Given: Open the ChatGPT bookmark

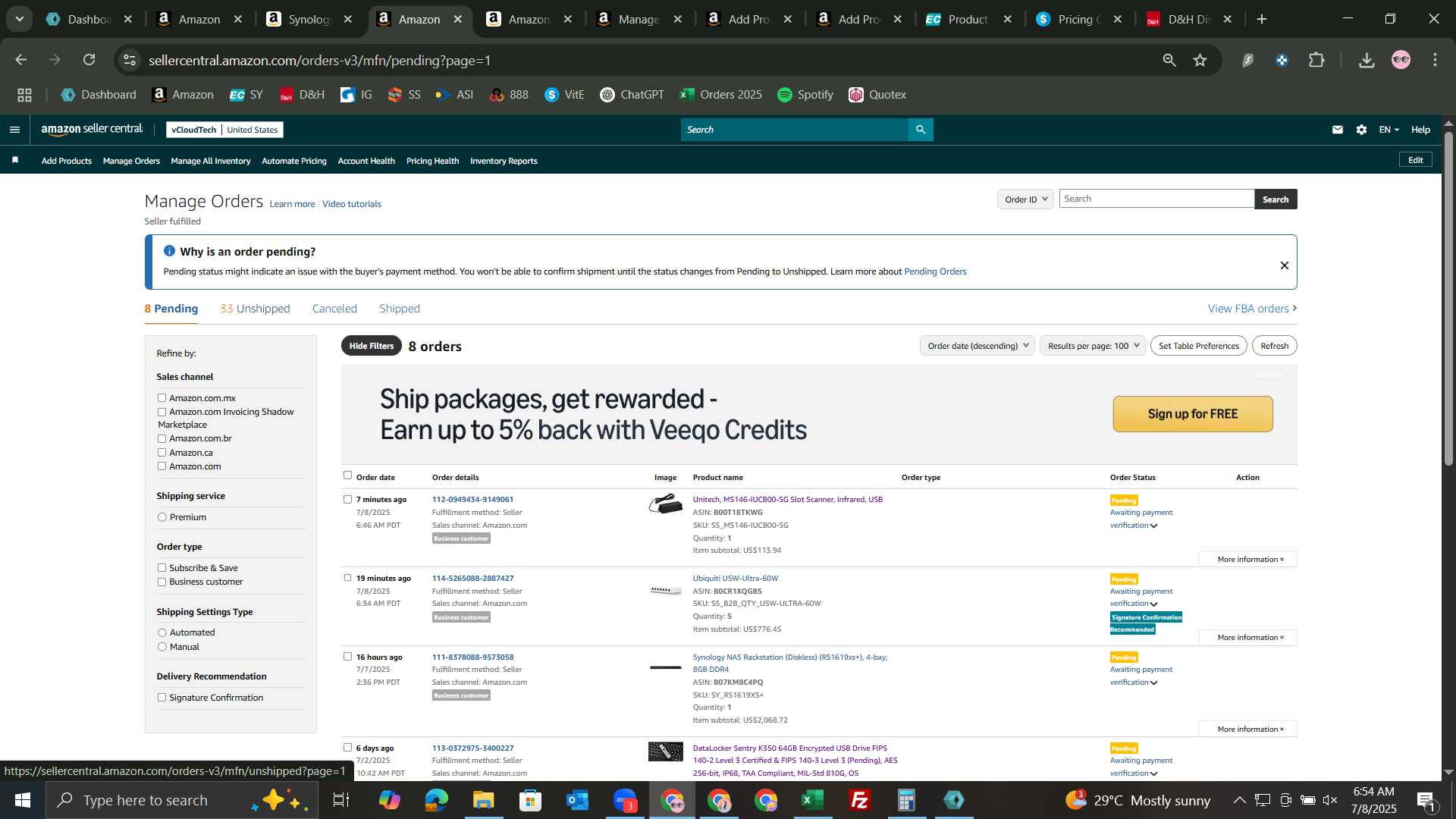Looking at the screenshot, I should [x=632, y=95].
